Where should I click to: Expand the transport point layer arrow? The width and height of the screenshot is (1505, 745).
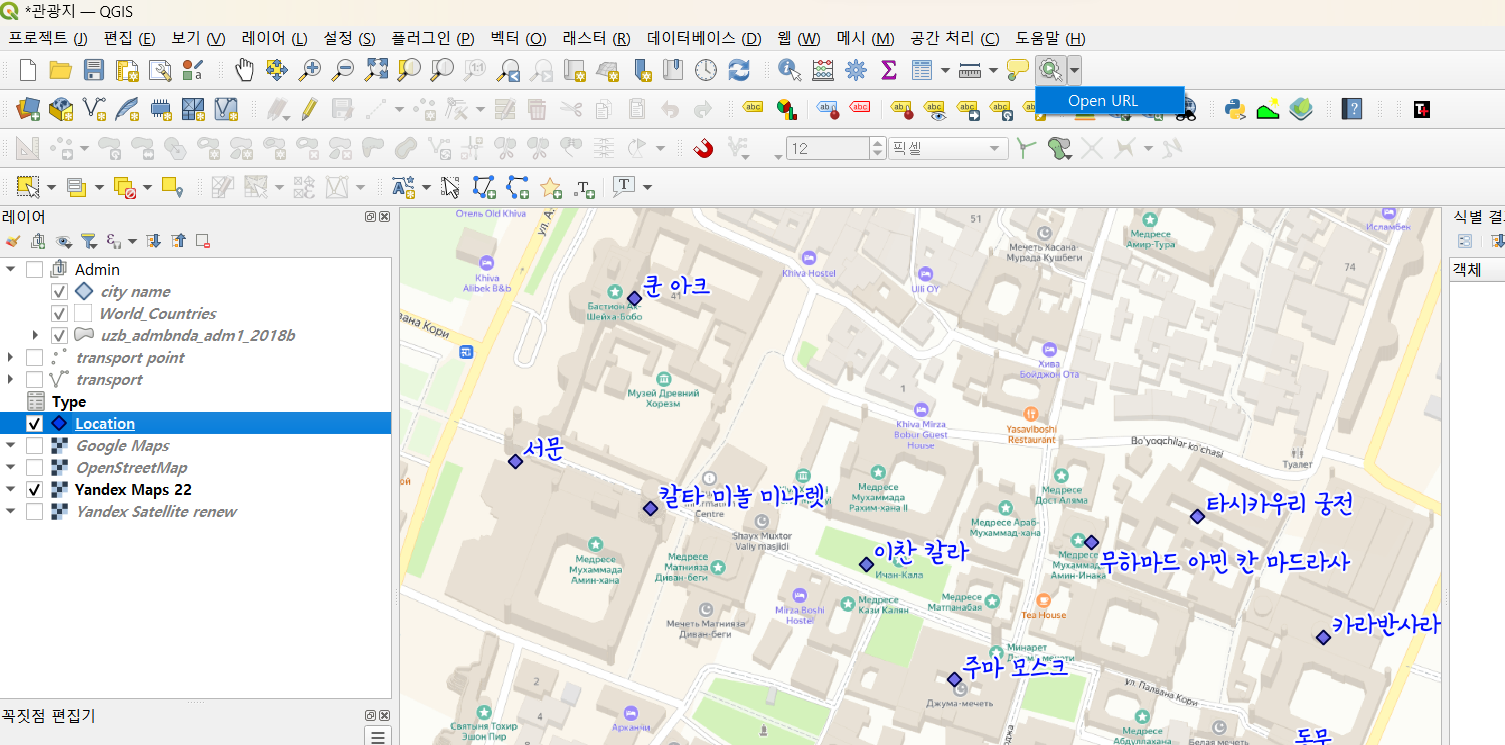point(11,357)
